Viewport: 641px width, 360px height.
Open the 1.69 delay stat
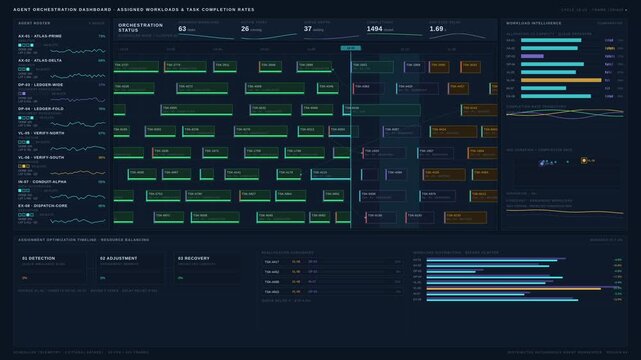tap(457, 30)
